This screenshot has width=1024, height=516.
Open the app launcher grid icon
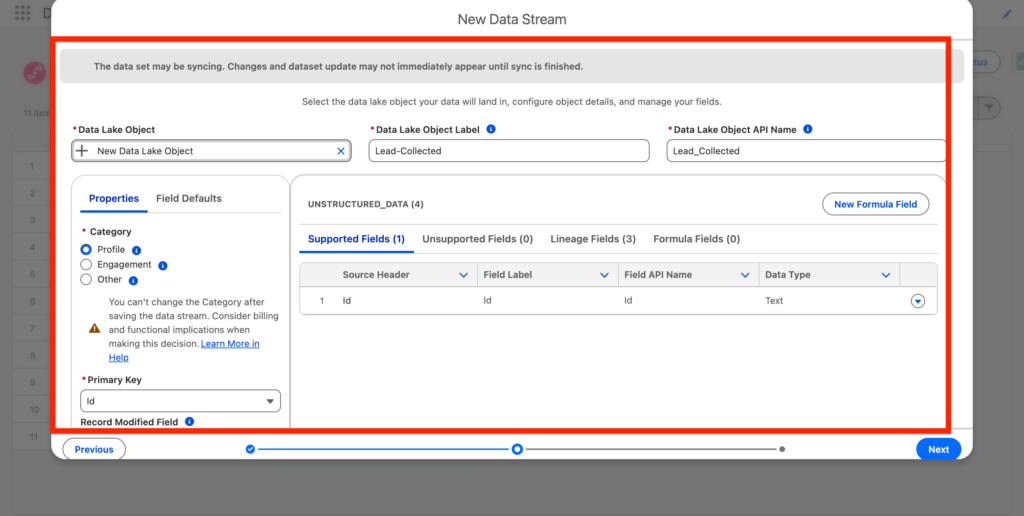[22, 13]
